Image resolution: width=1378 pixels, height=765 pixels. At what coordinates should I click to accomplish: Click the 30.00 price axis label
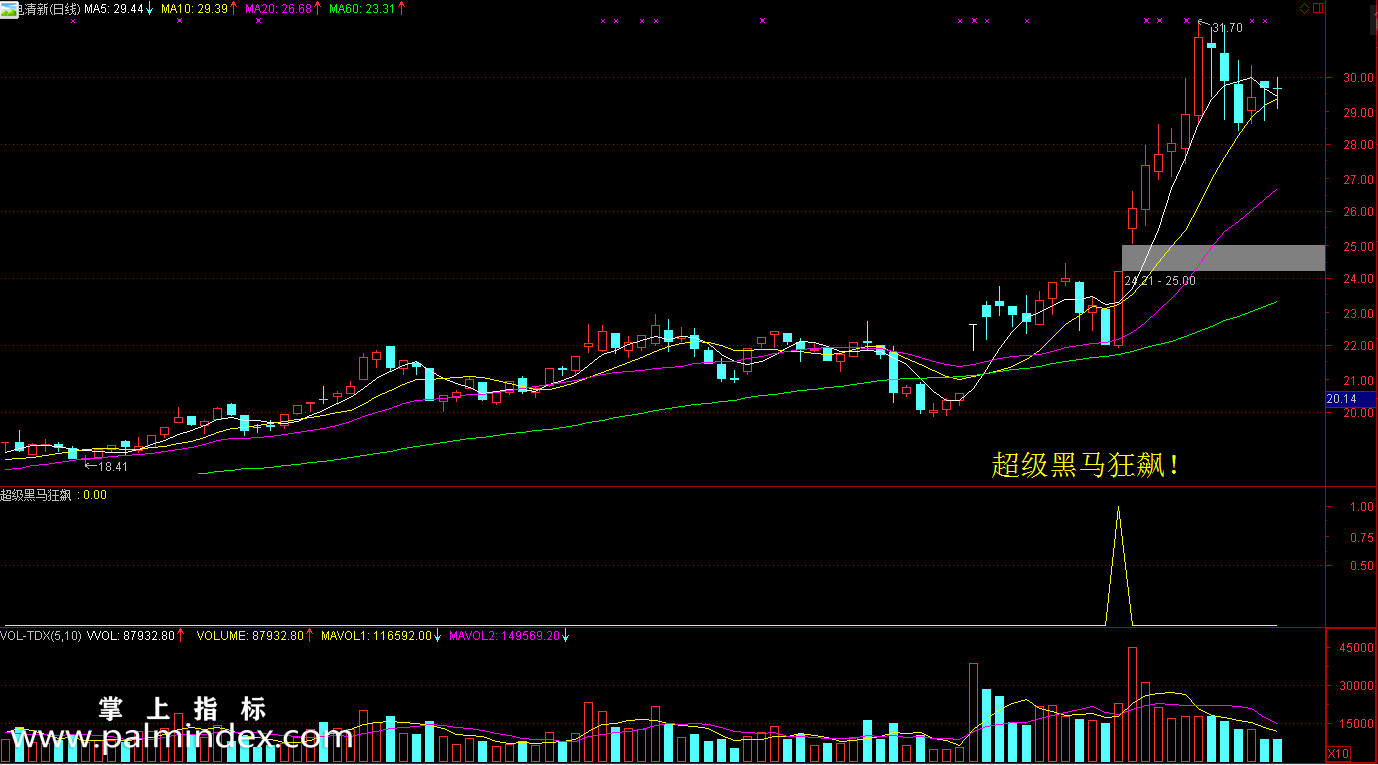point(1357,78)
